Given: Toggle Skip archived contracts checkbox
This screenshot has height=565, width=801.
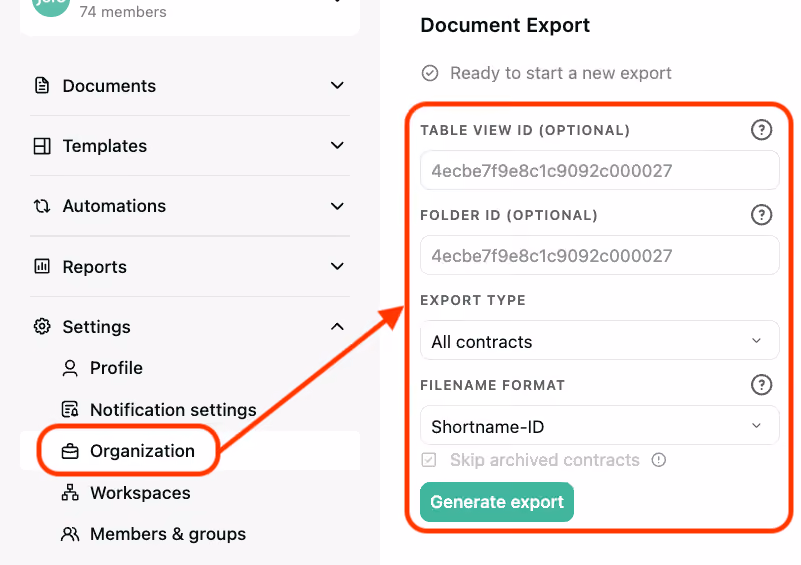Looking at the screenshot, I should (x=429, y=460).
